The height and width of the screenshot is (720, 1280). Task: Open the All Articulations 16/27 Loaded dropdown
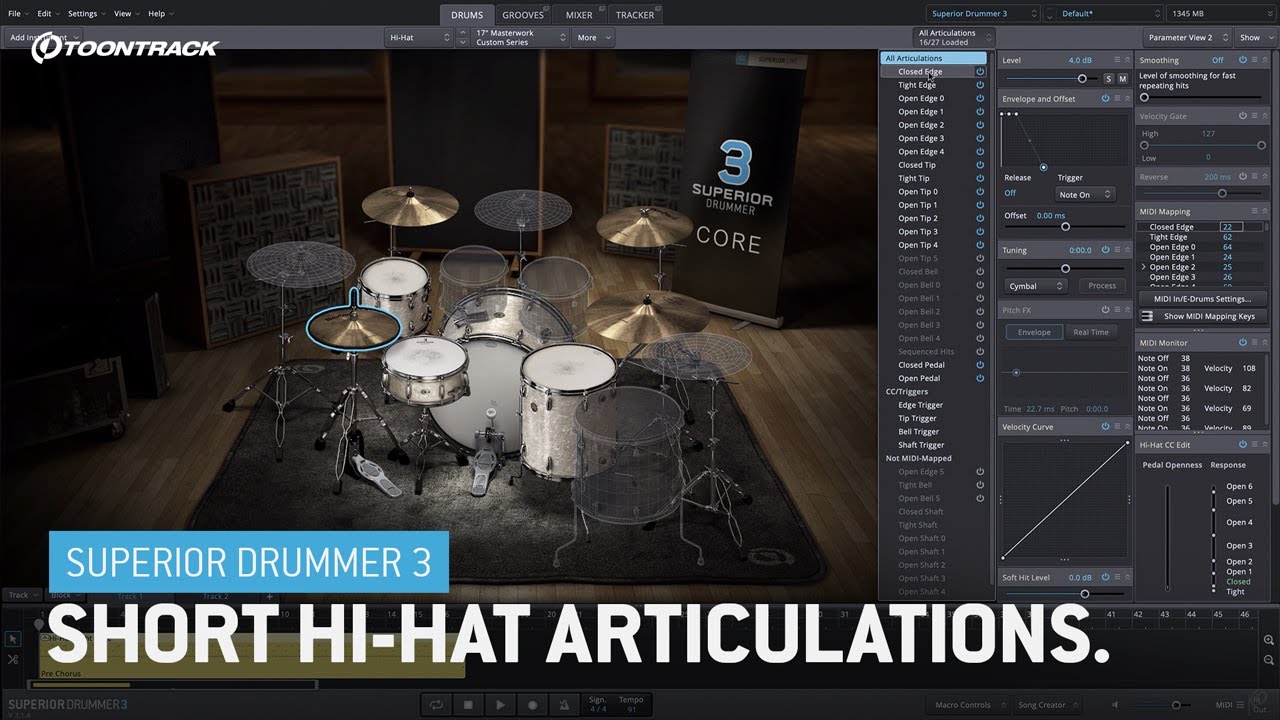point(954,38)
